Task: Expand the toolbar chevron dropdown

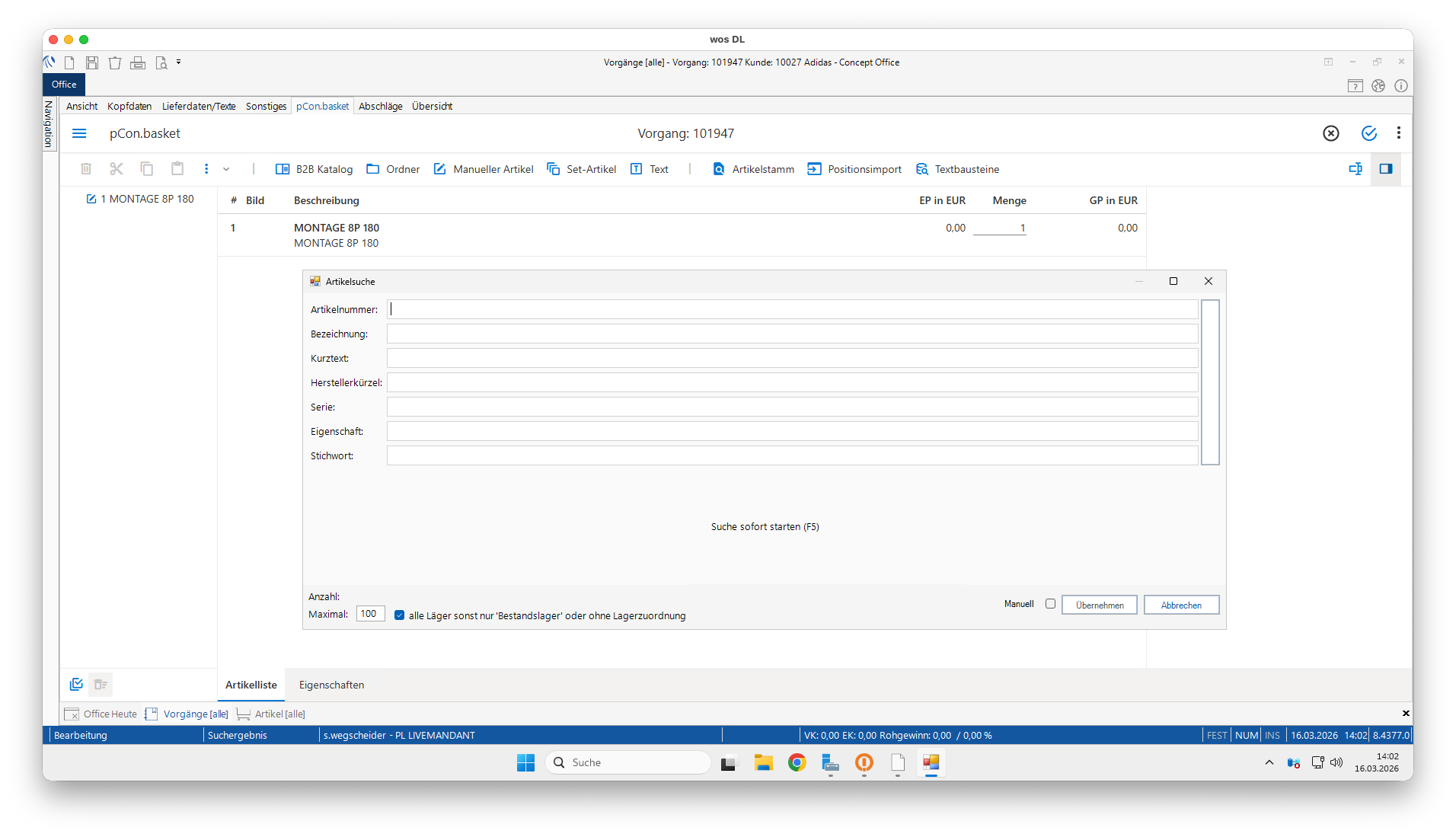Action: [x=226, y=169]
